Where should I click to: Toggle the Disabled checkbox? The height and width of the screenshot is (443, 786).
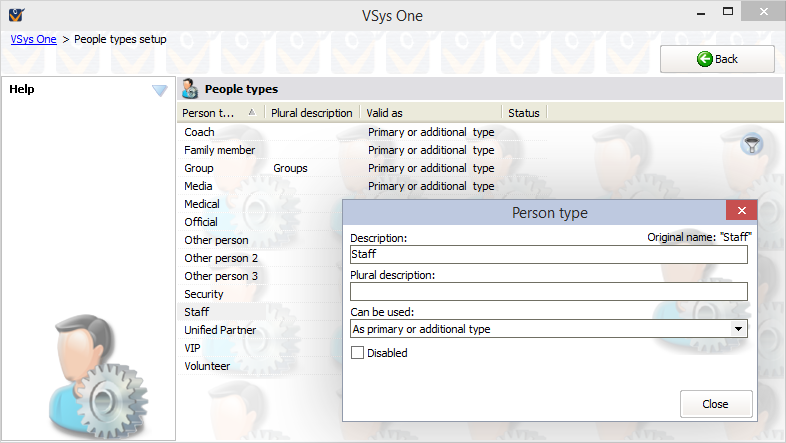point(357,353)
